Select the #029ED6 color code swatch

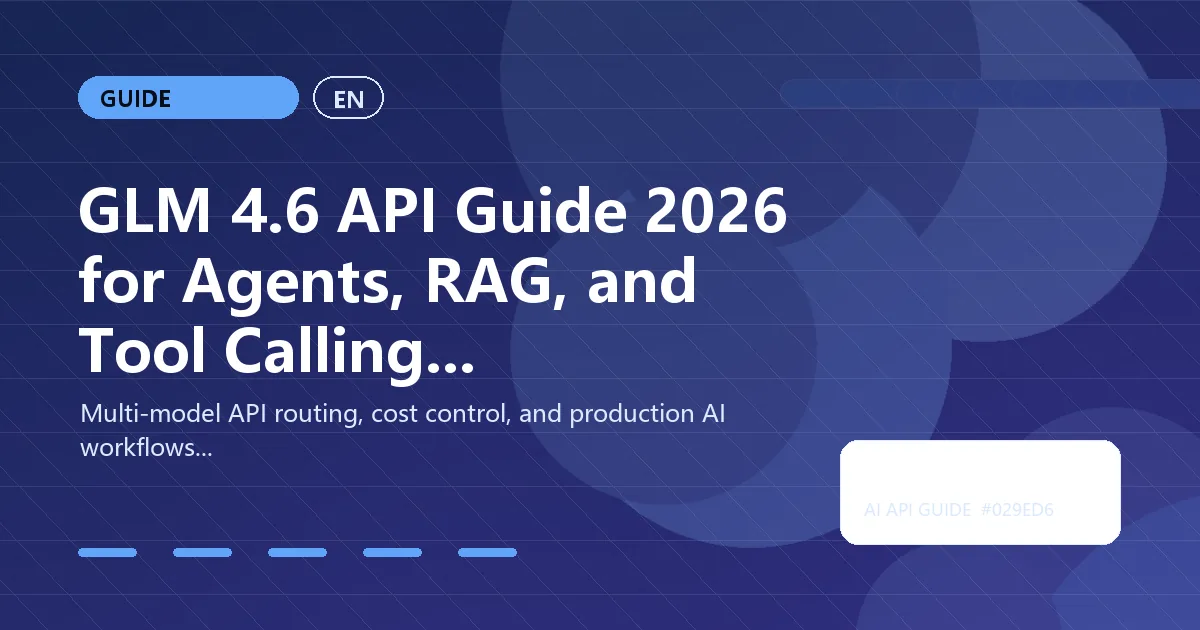[1019, 510]
